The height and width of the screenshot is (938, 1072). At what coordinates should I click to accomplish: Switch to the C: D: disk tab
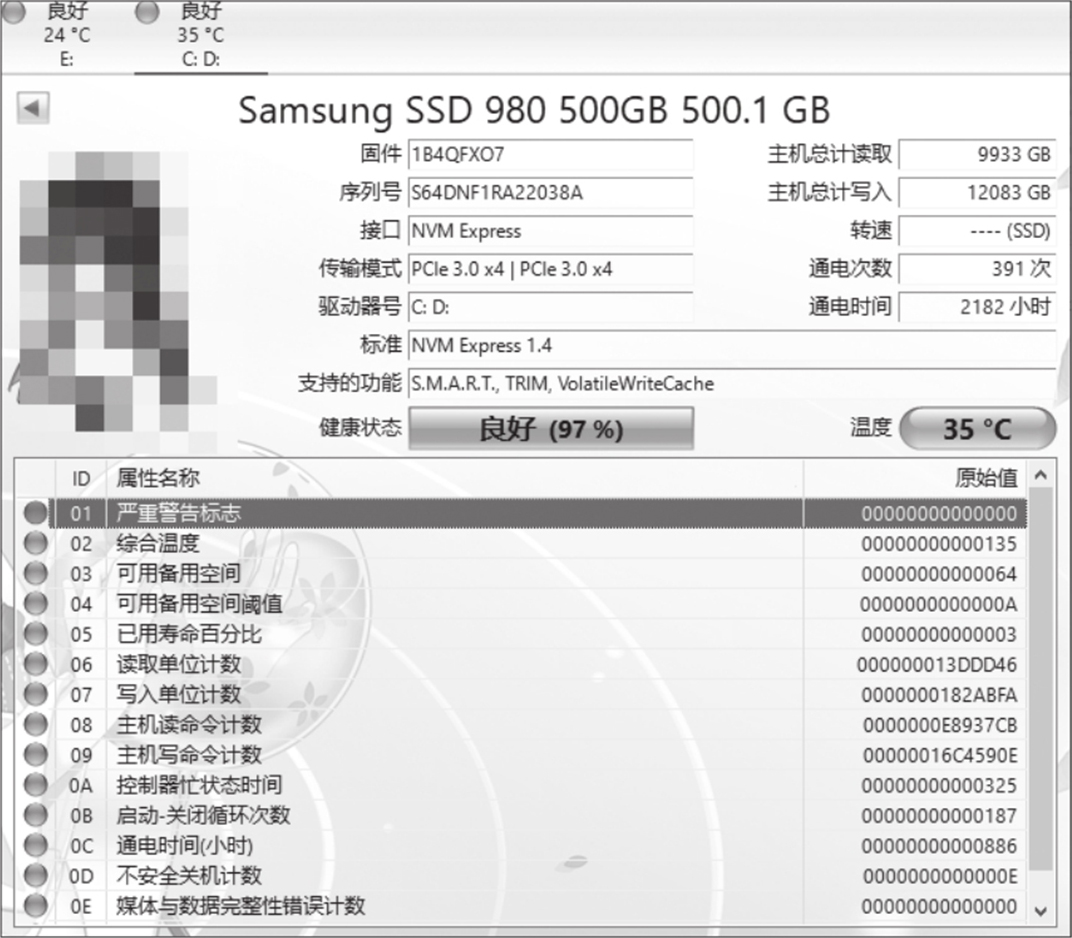point(200,36)
